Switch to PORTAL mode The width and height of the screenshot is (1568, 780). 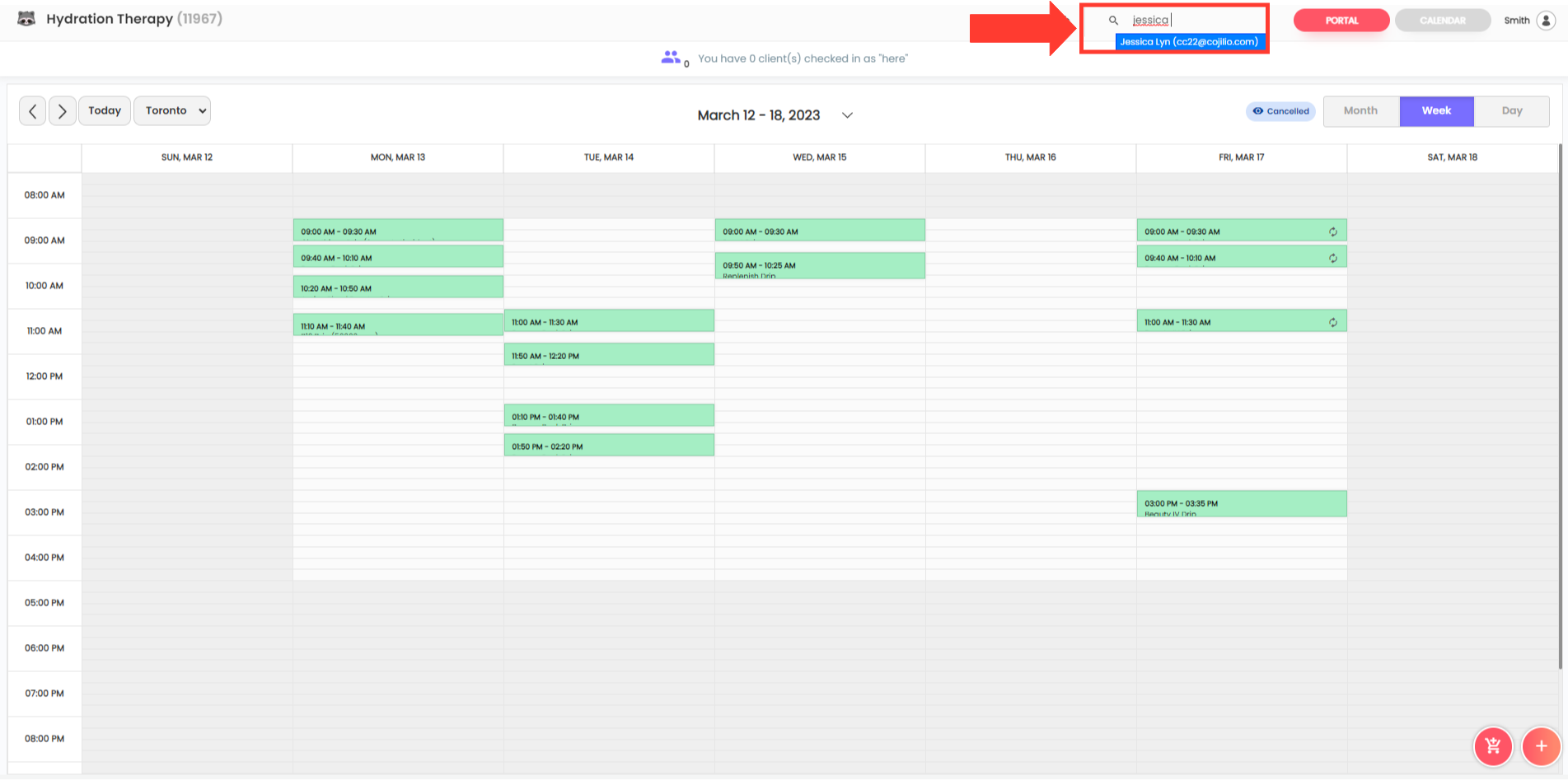point(1341,21)
